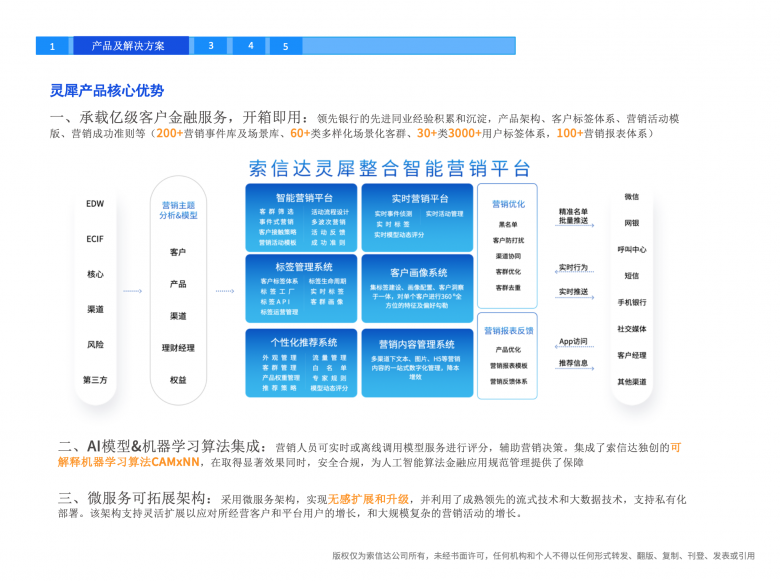Switch to section tab 3
The image size is (780, 581).
click(211, 46)
